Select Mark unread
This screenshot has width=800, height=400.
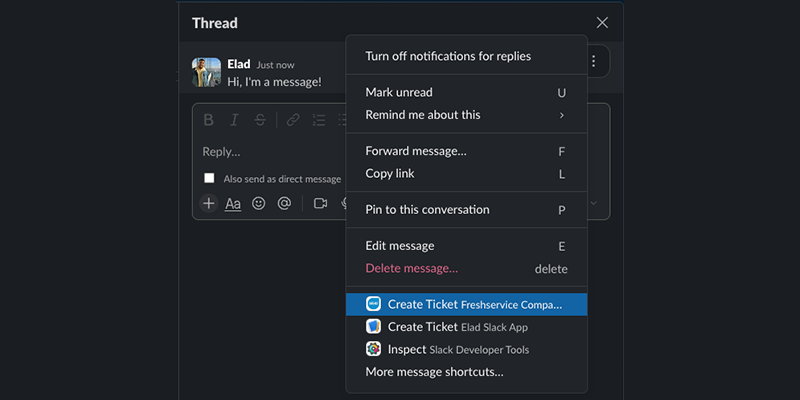[466, 92]
